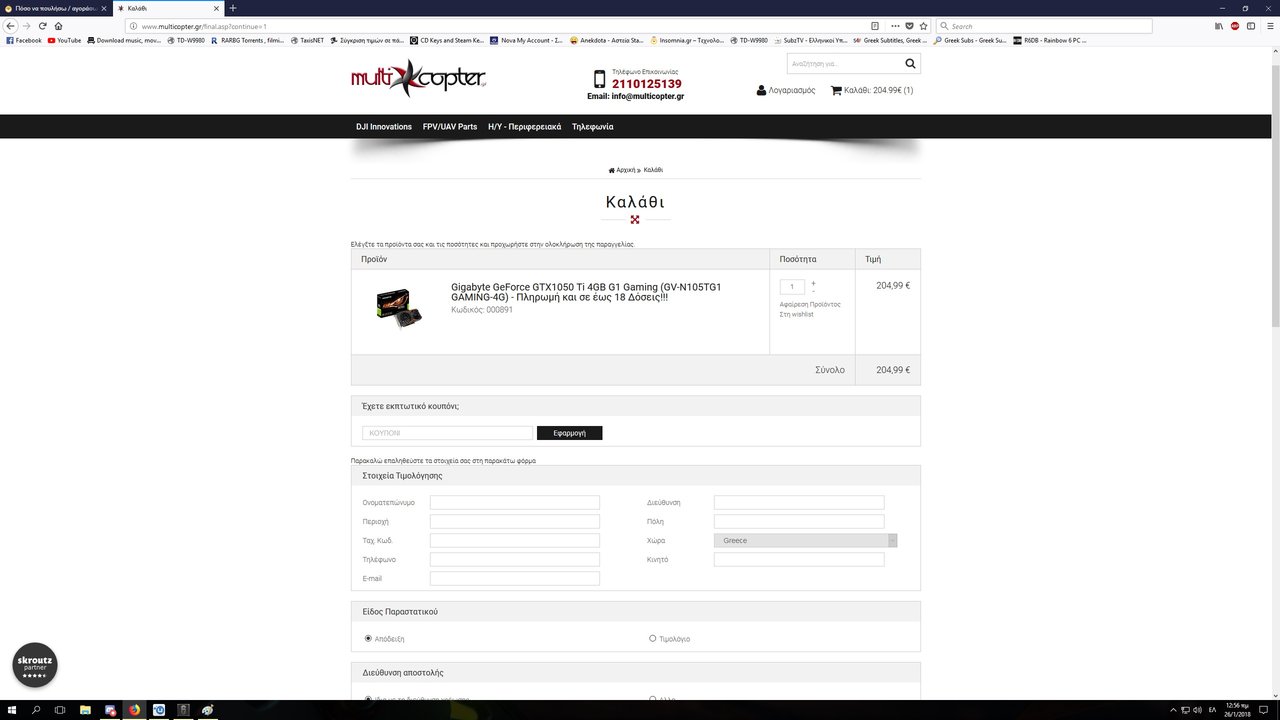Viewport: 1280px width, 720px height.
Task: Open the Firefox library icon
Action: pyautogui.click(x=1219, y=26)
